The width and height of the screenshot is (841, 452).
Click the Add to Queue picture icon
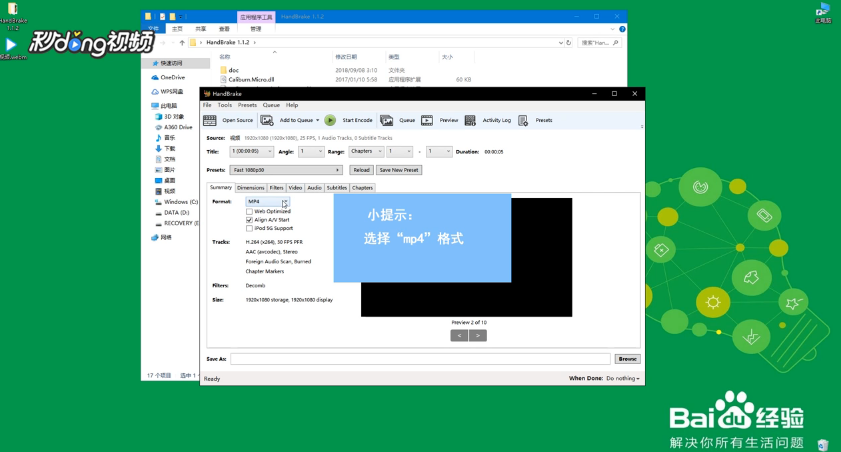coord(267,121)
